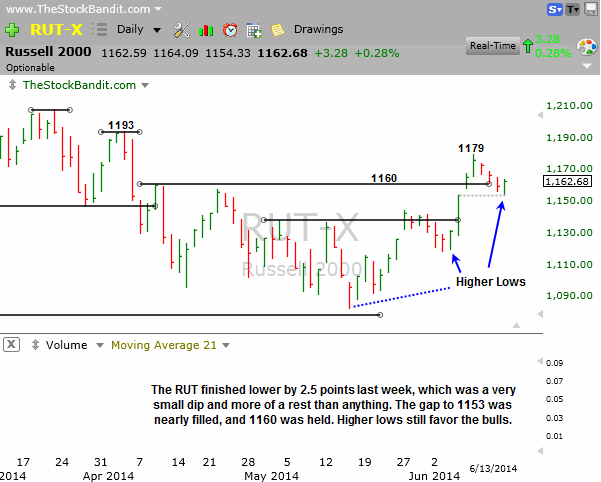Click the 6/13/2014 date label
This screenshot has height=482, width=601.
tap(493, 468)
